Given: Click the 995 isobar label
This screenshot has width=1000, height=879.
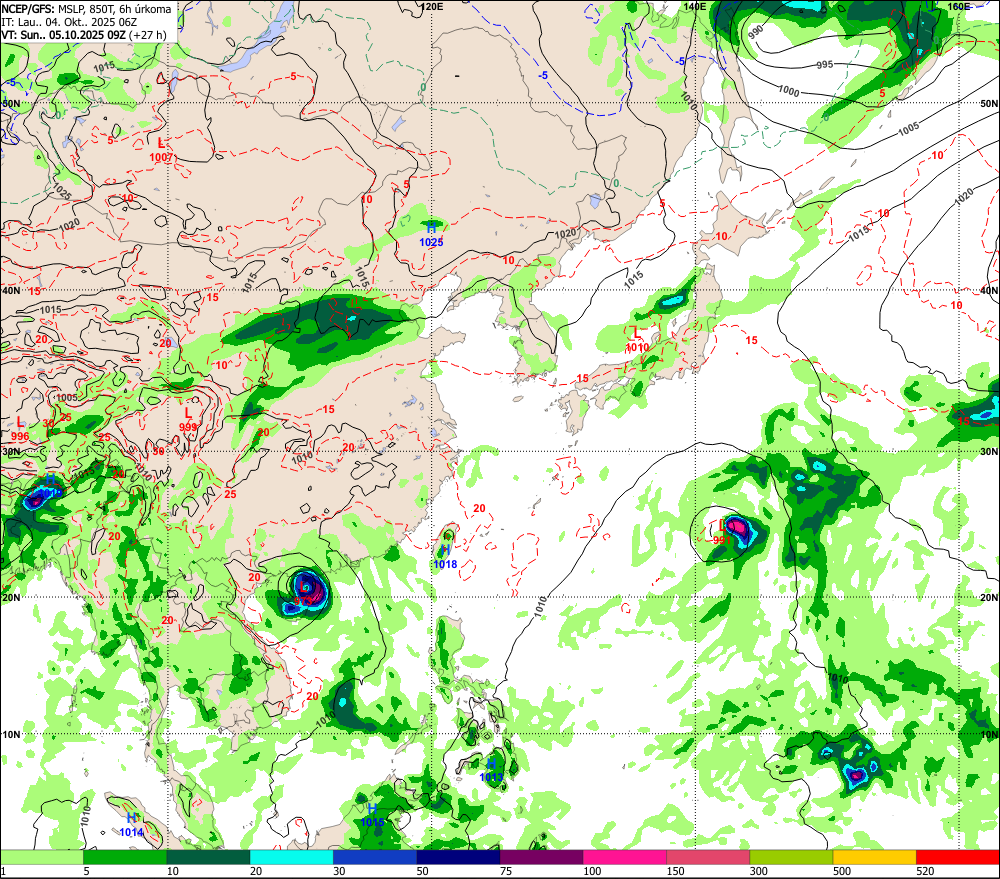Looking at the screenshot, I should (825, 64).
